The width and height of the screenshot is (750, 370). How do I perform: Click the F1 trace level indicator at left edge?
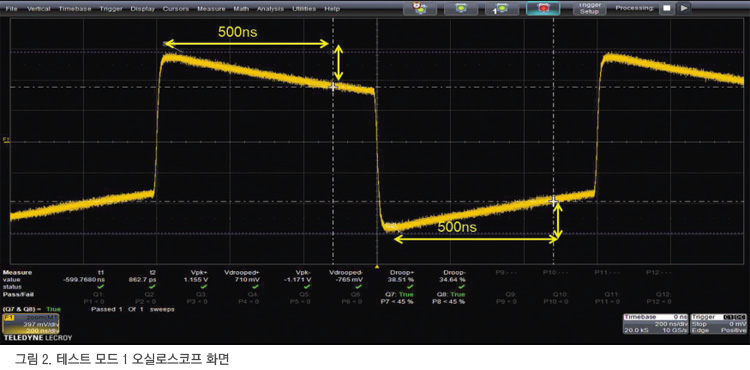click(6, 140)
